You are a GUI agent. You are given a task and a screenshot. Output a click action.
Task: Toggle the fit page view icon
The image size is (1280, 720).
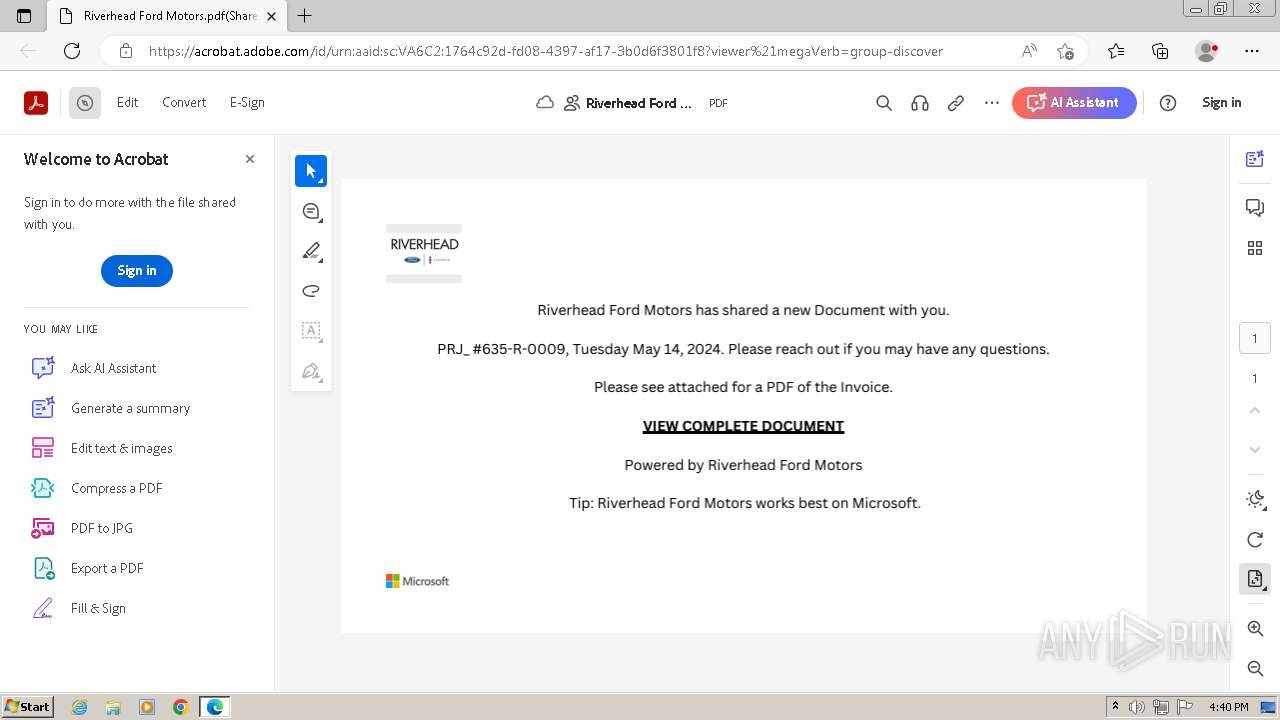pyautogui.click(x=1255, y=579)
